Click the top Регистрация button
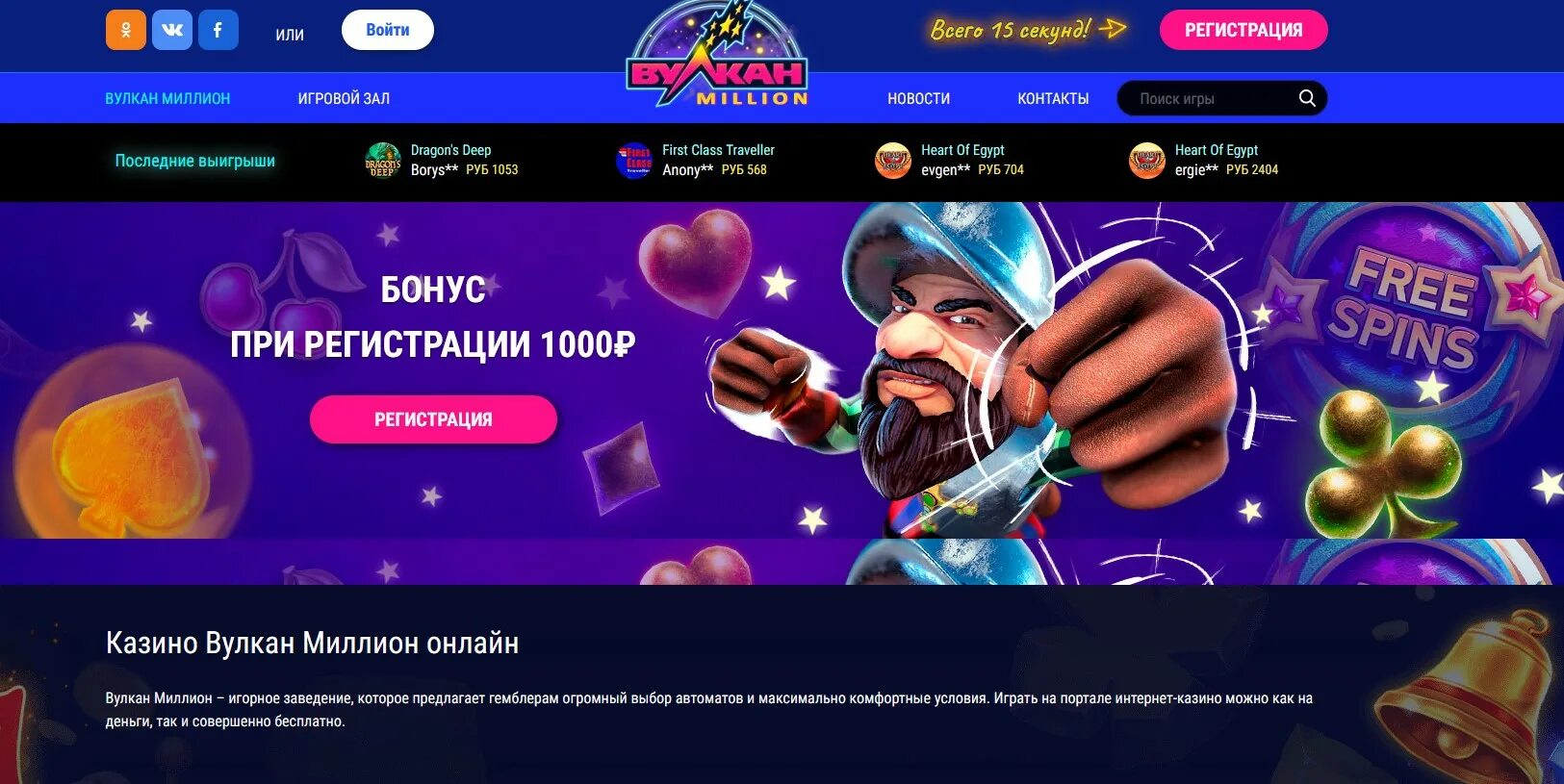1564x784 pixels. (1244, 30)
